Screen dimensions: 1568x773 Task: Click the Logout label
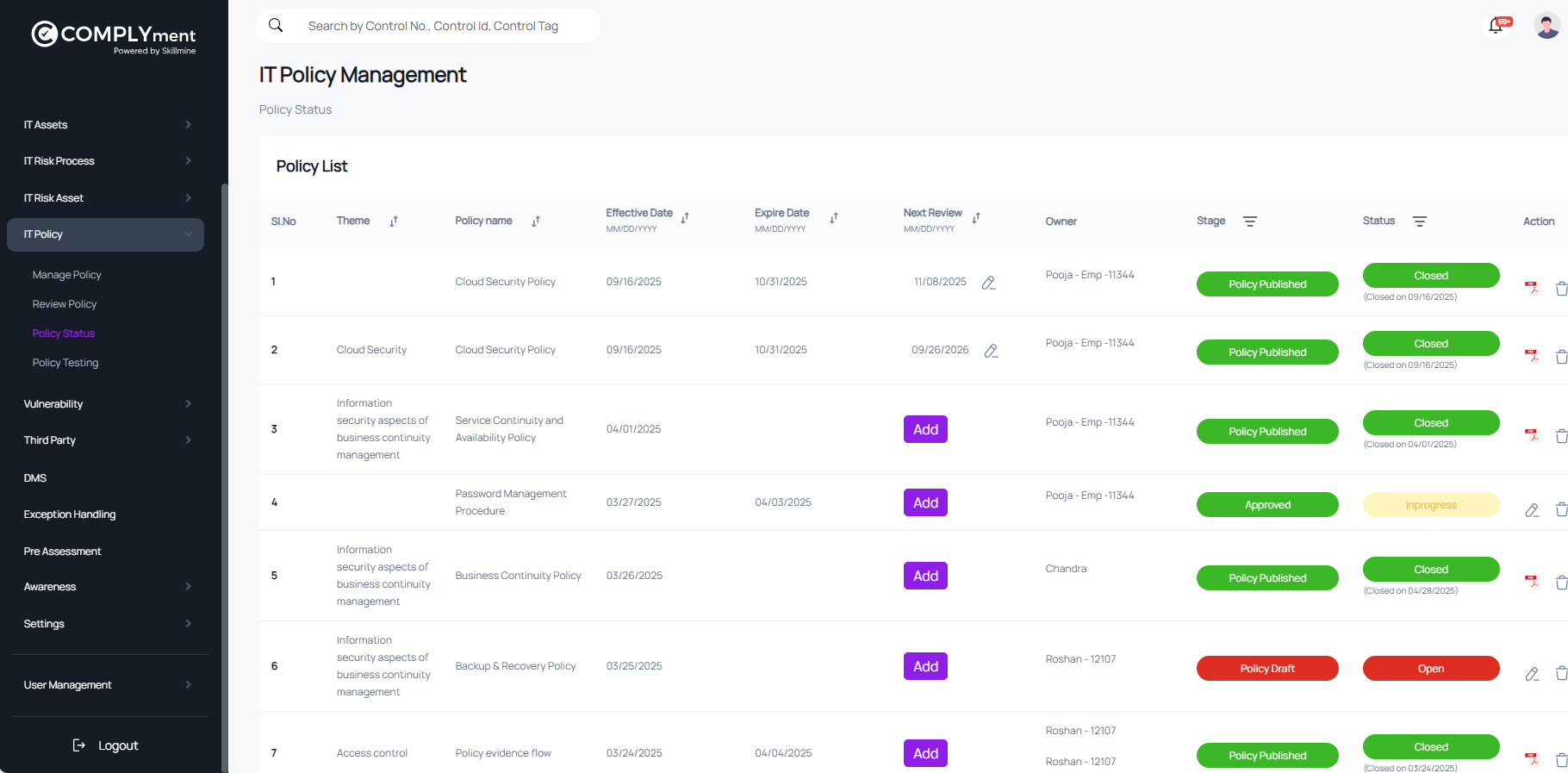pos(118,745)
